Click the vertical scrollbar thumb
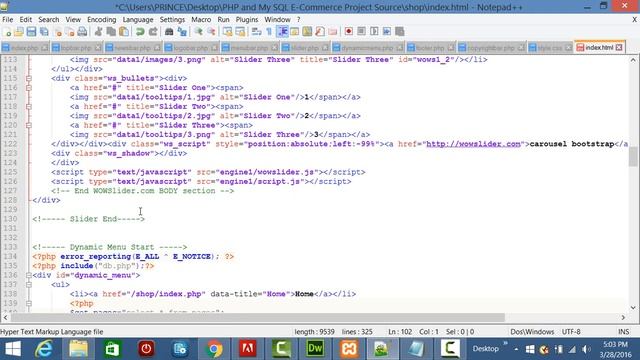The width and height of the screenshot is (640, 360). coord(633,157)
